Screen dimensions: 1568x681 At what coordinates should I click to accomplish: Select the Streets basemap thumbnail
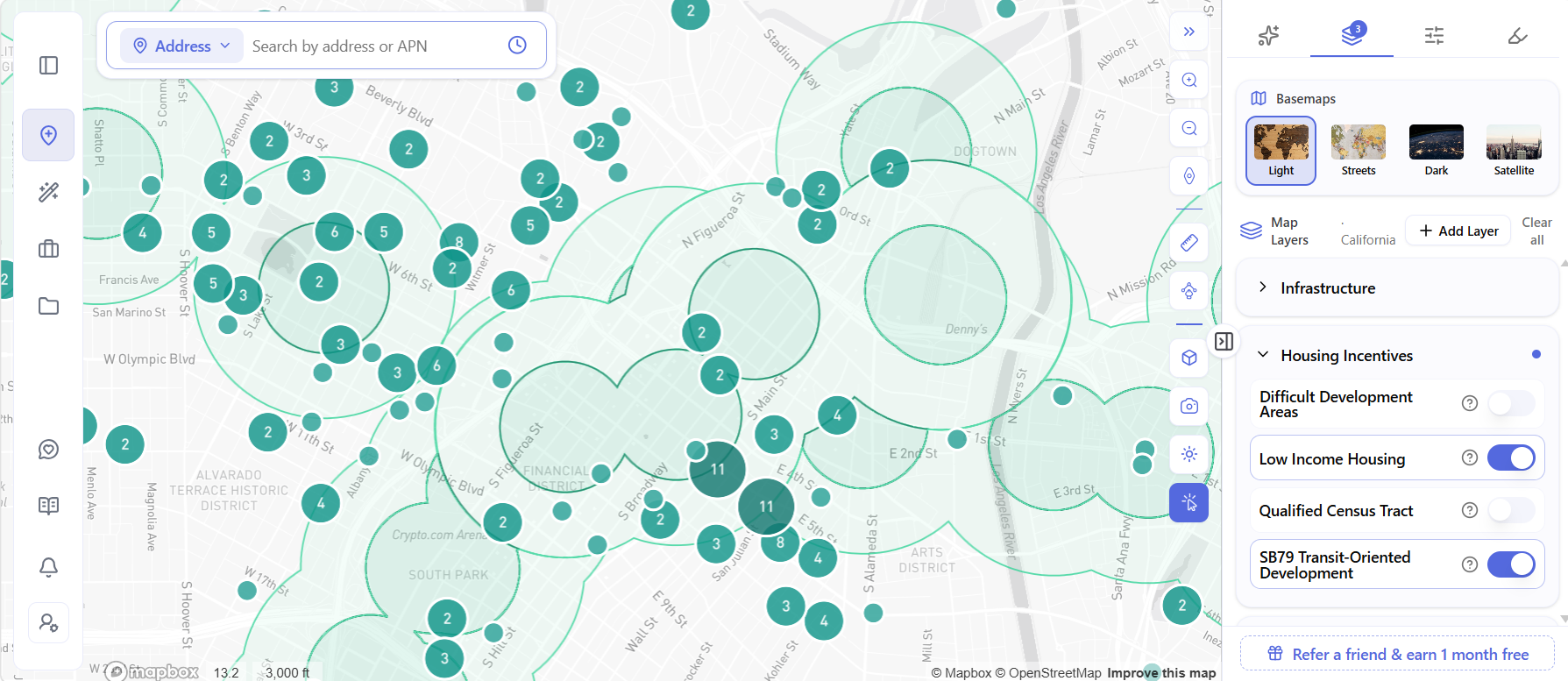coord(1359,151)
